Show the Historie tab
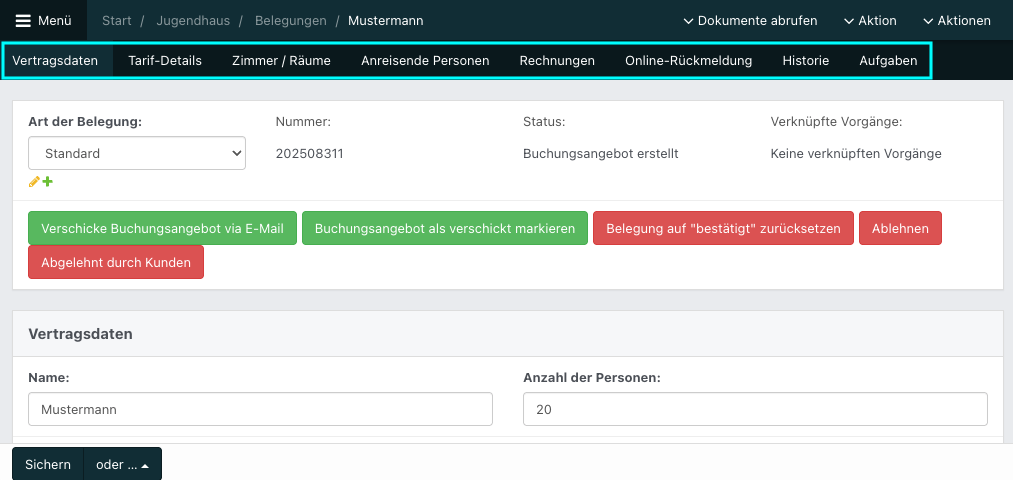 coord(806,61)
